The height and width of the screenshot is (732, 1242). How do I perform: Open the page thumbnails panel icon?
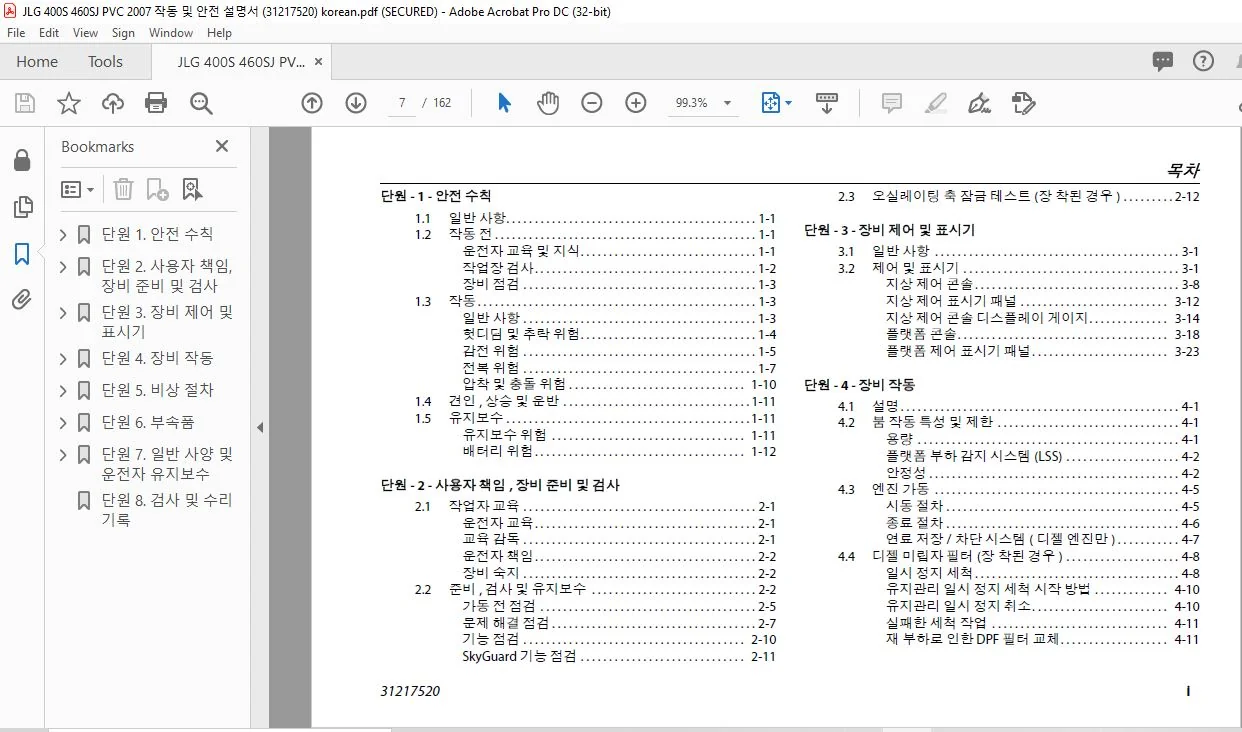(21, 207)
